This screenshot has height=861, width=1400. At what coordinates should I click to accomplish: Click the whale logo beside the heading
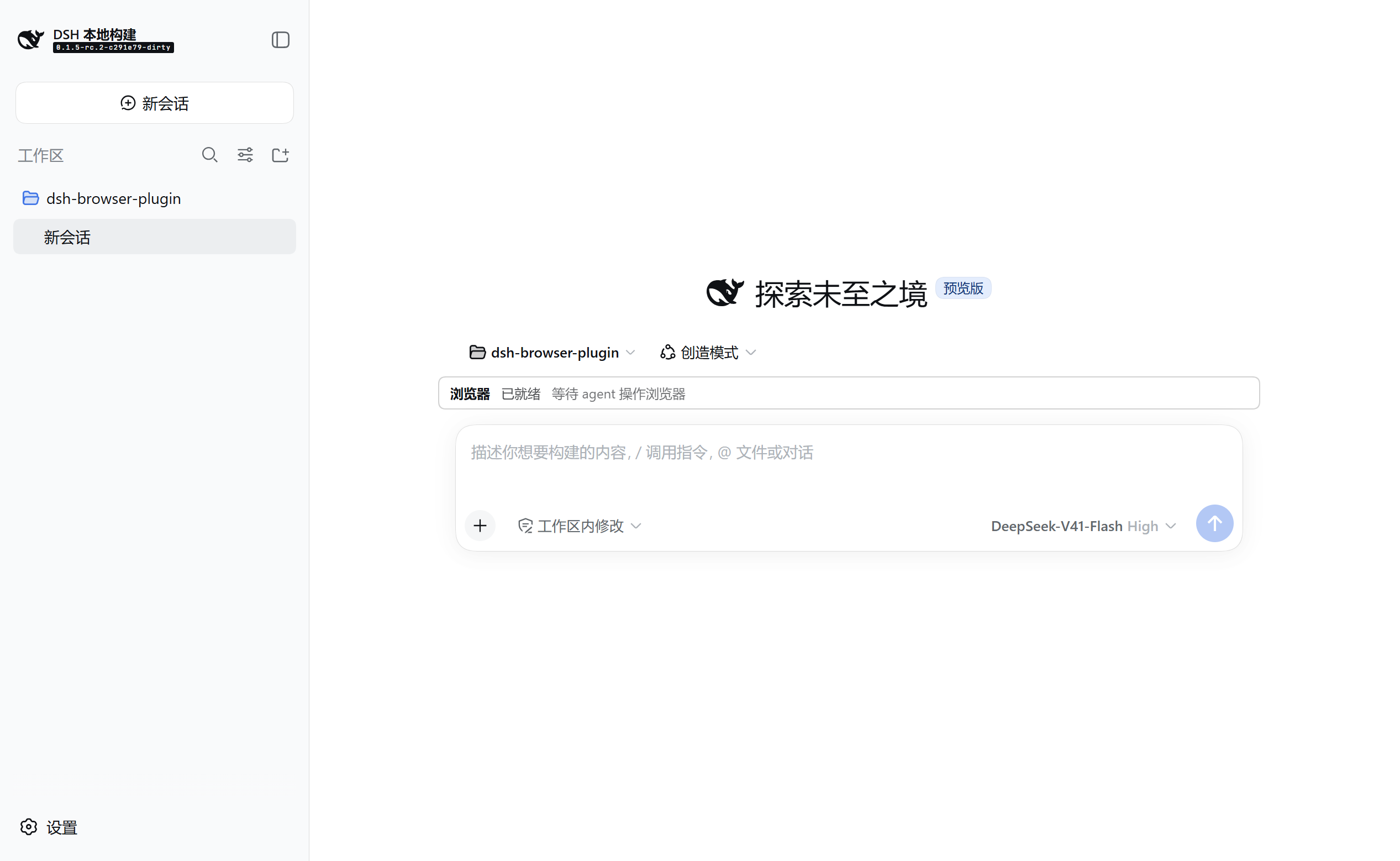[725, 293]
